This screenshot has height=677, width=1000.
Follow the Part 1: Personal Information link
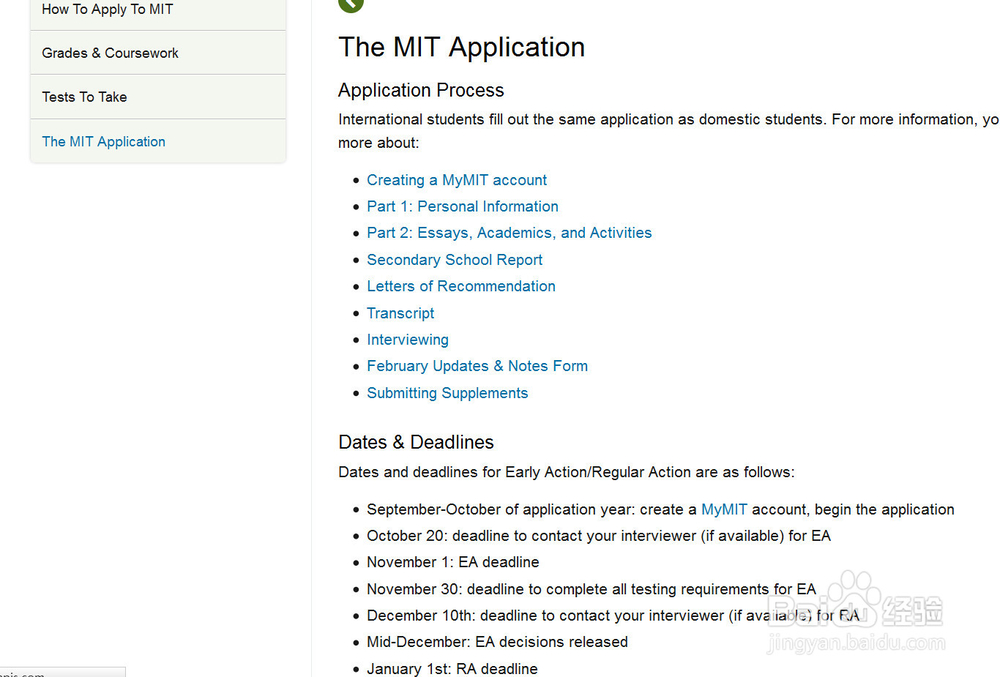click(x=462, y=206)
